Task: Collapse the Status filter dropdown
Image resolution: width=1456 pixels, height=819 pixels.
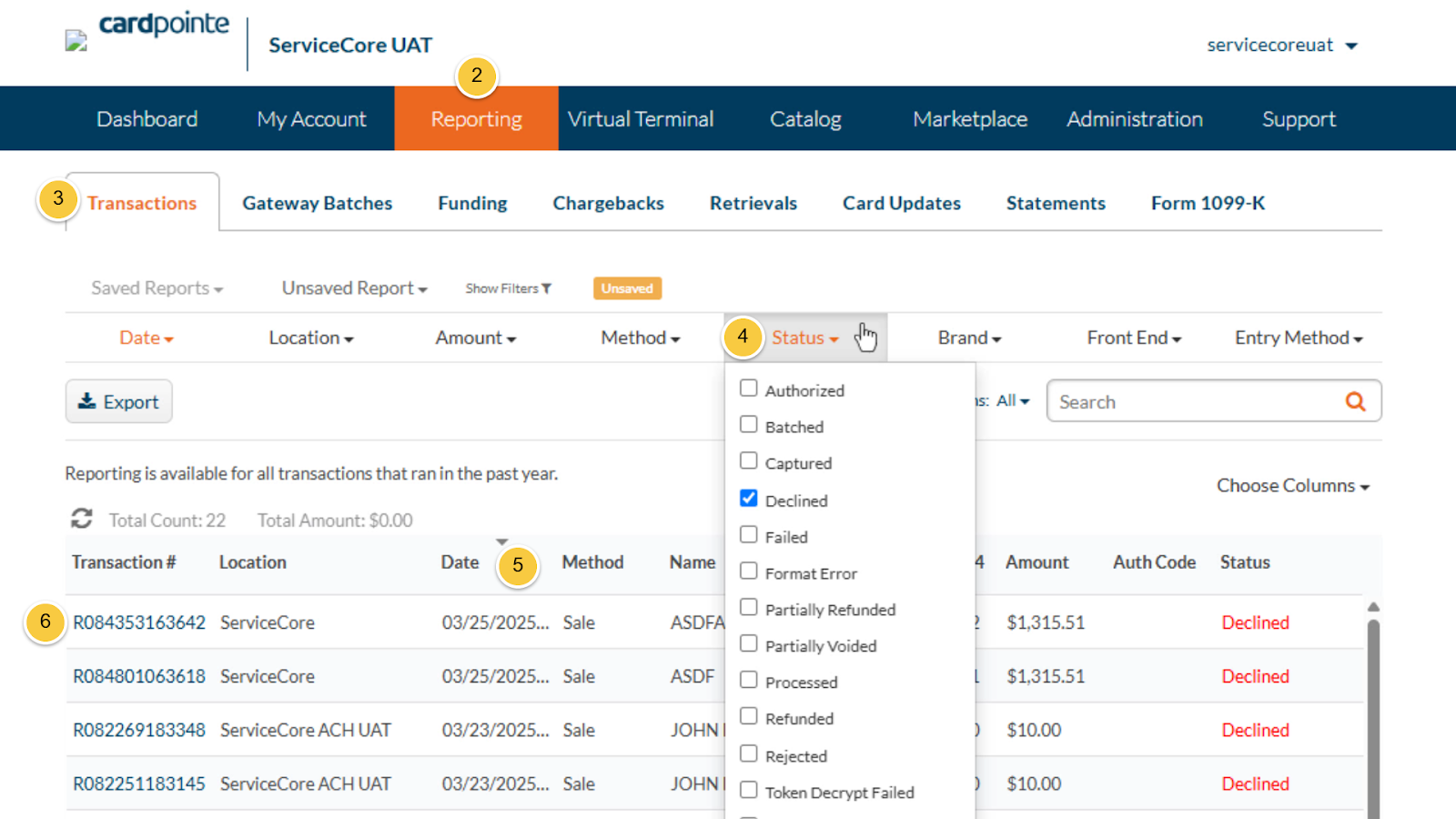Action: pos(805,338)
